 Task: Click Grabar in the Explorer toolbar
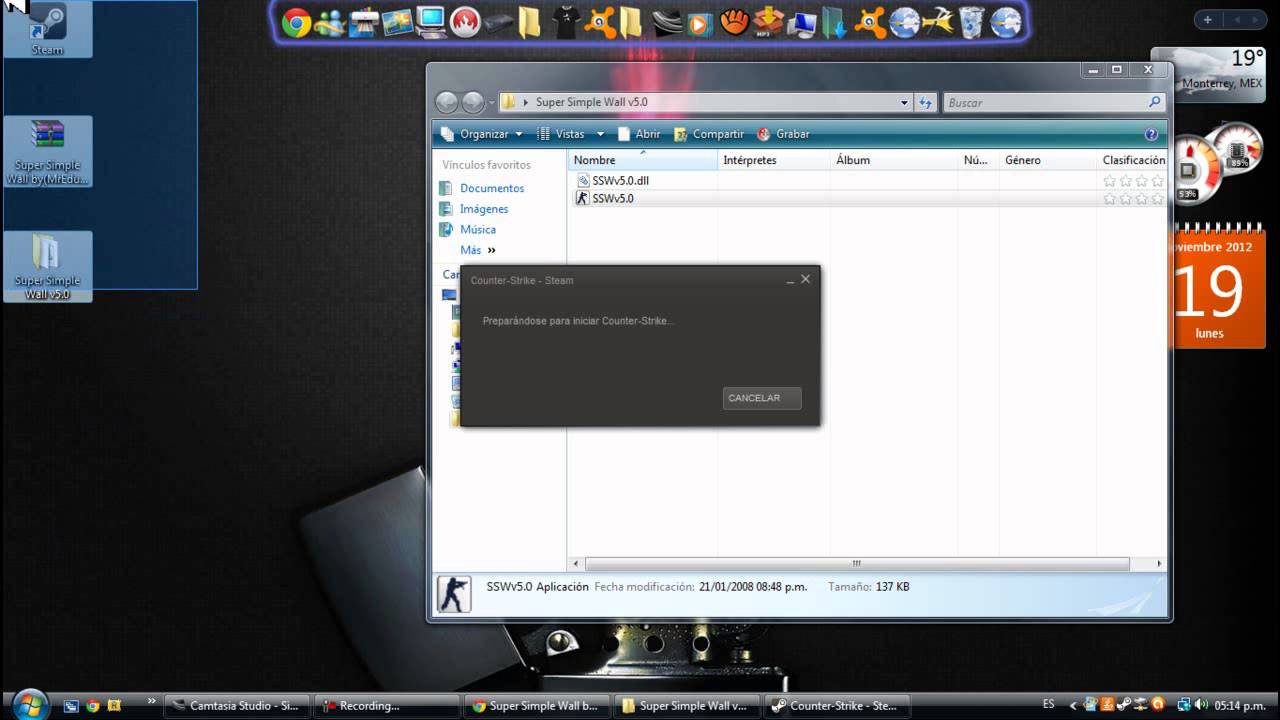[x=783, y=134]
